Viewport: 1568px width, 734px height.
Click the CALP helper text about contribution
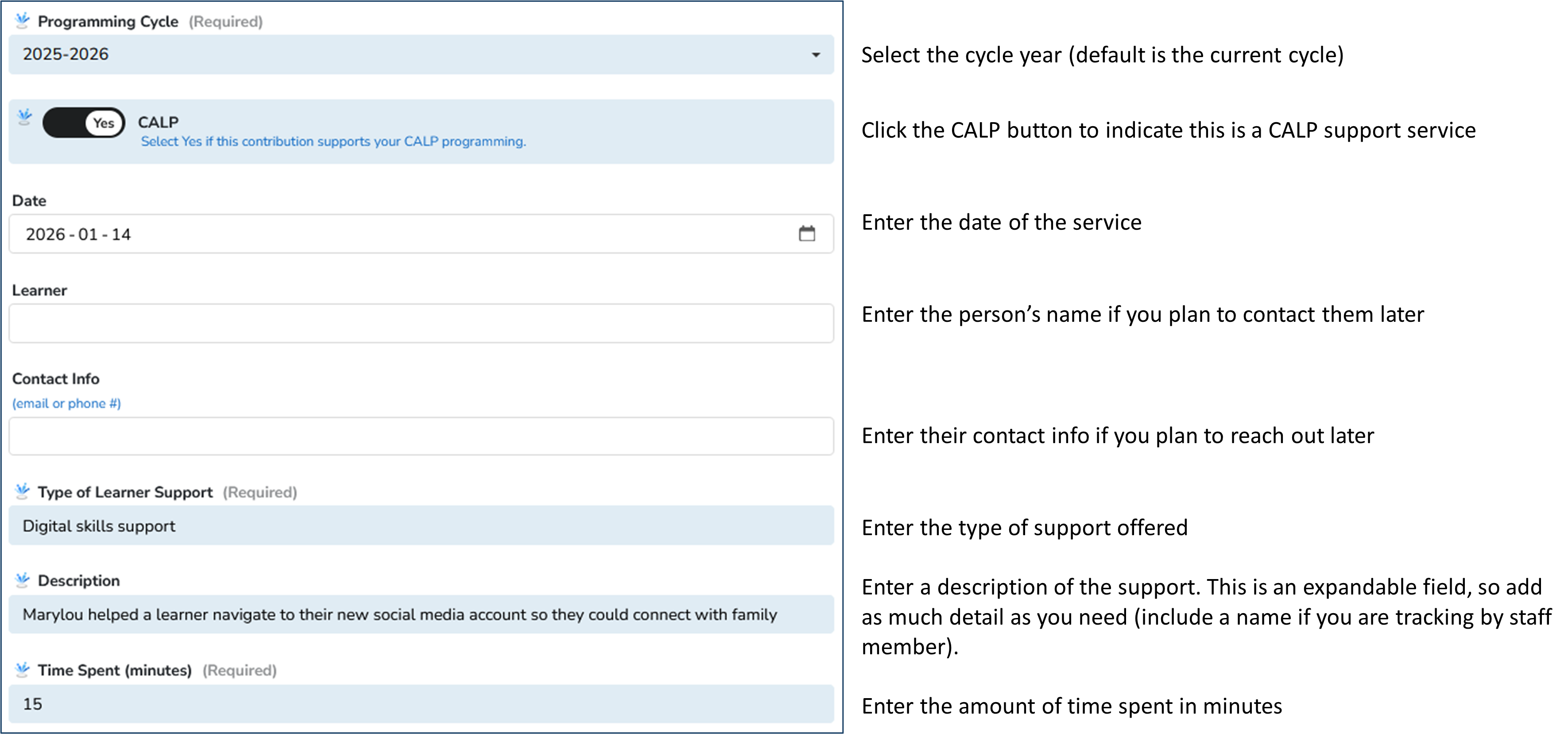click(x=333, y=141)
